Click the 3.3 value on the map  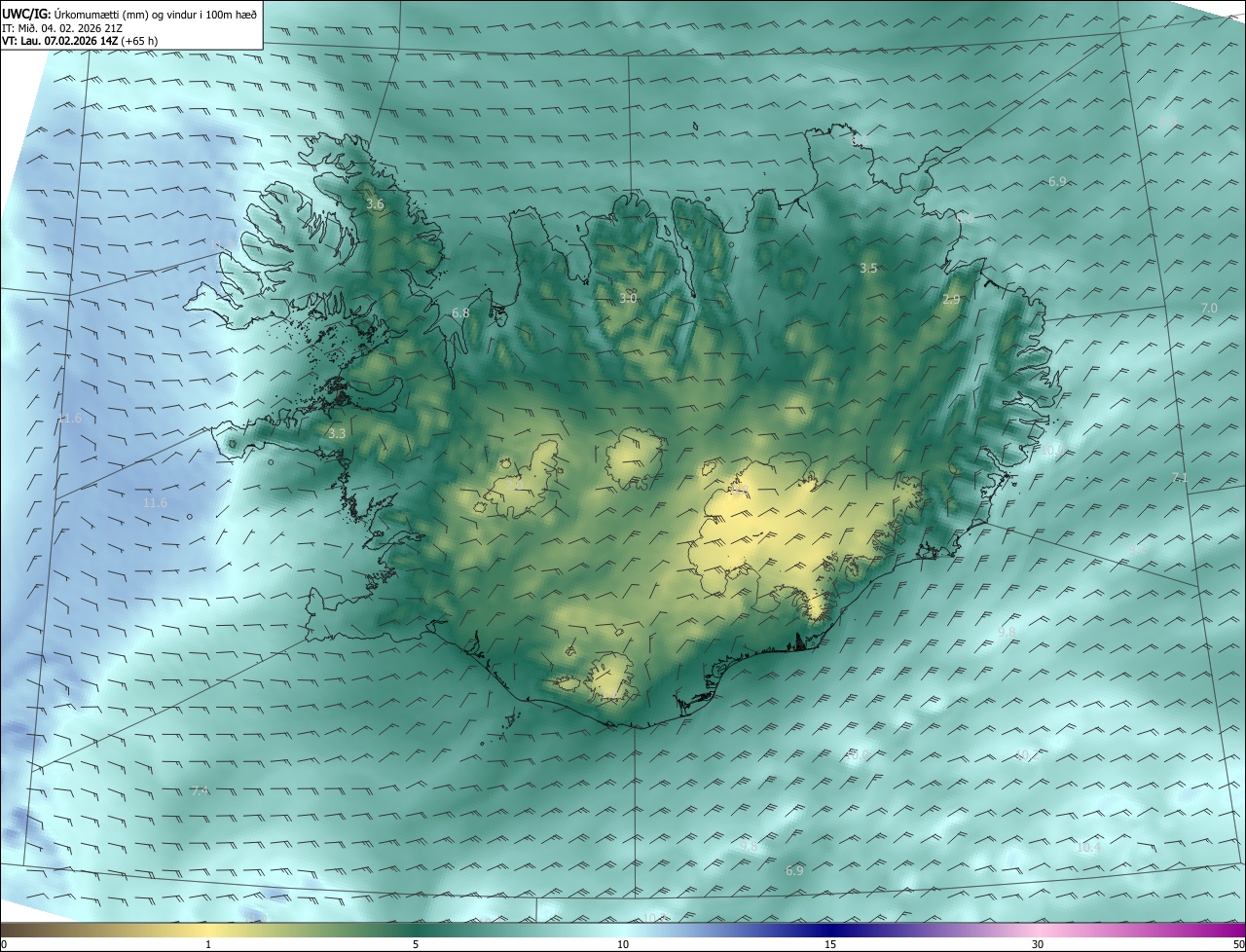point(337,434)
